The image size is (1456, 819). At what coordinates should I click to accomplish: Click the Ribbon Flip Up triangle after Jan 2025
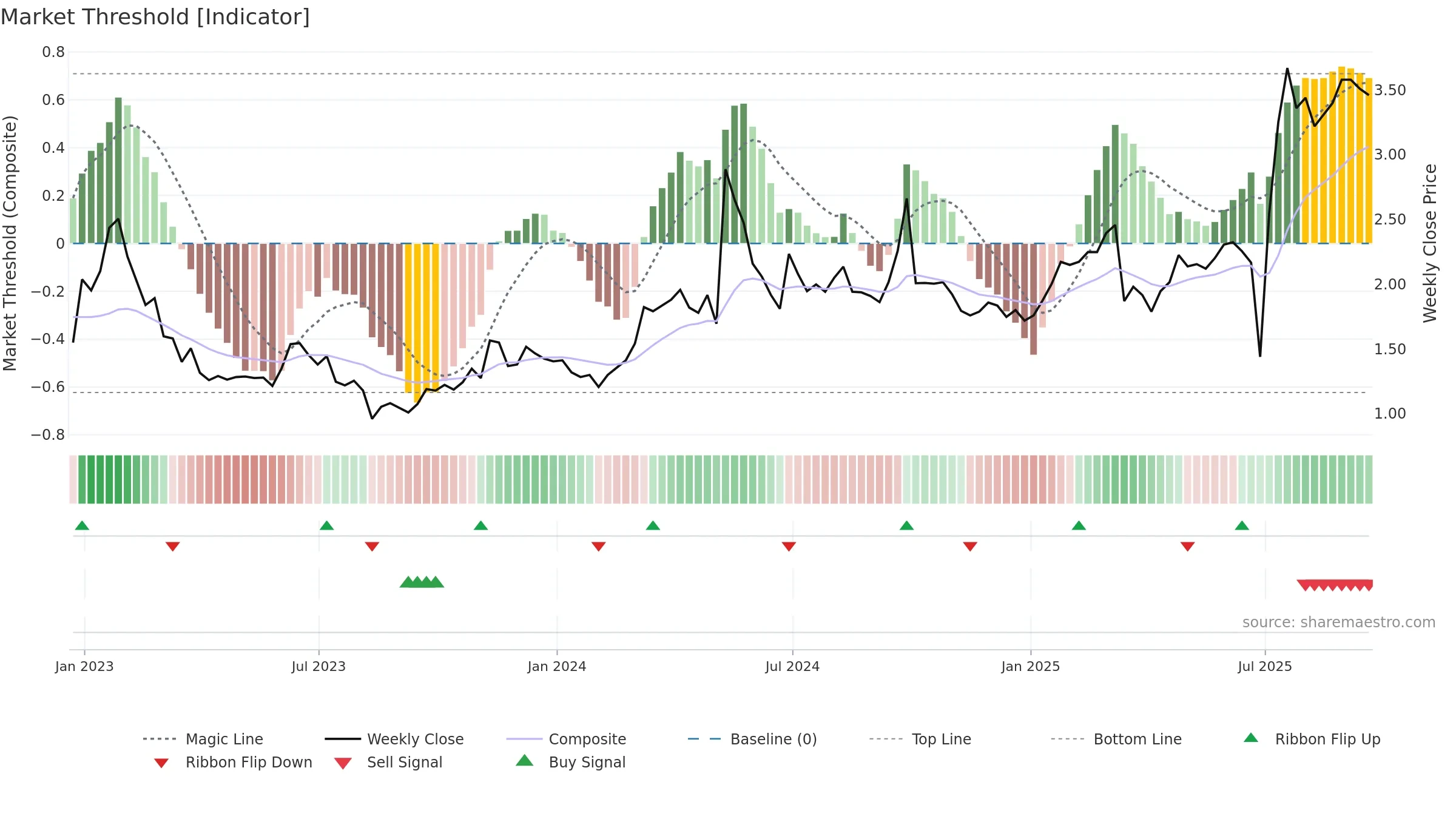pos(1079,525)
